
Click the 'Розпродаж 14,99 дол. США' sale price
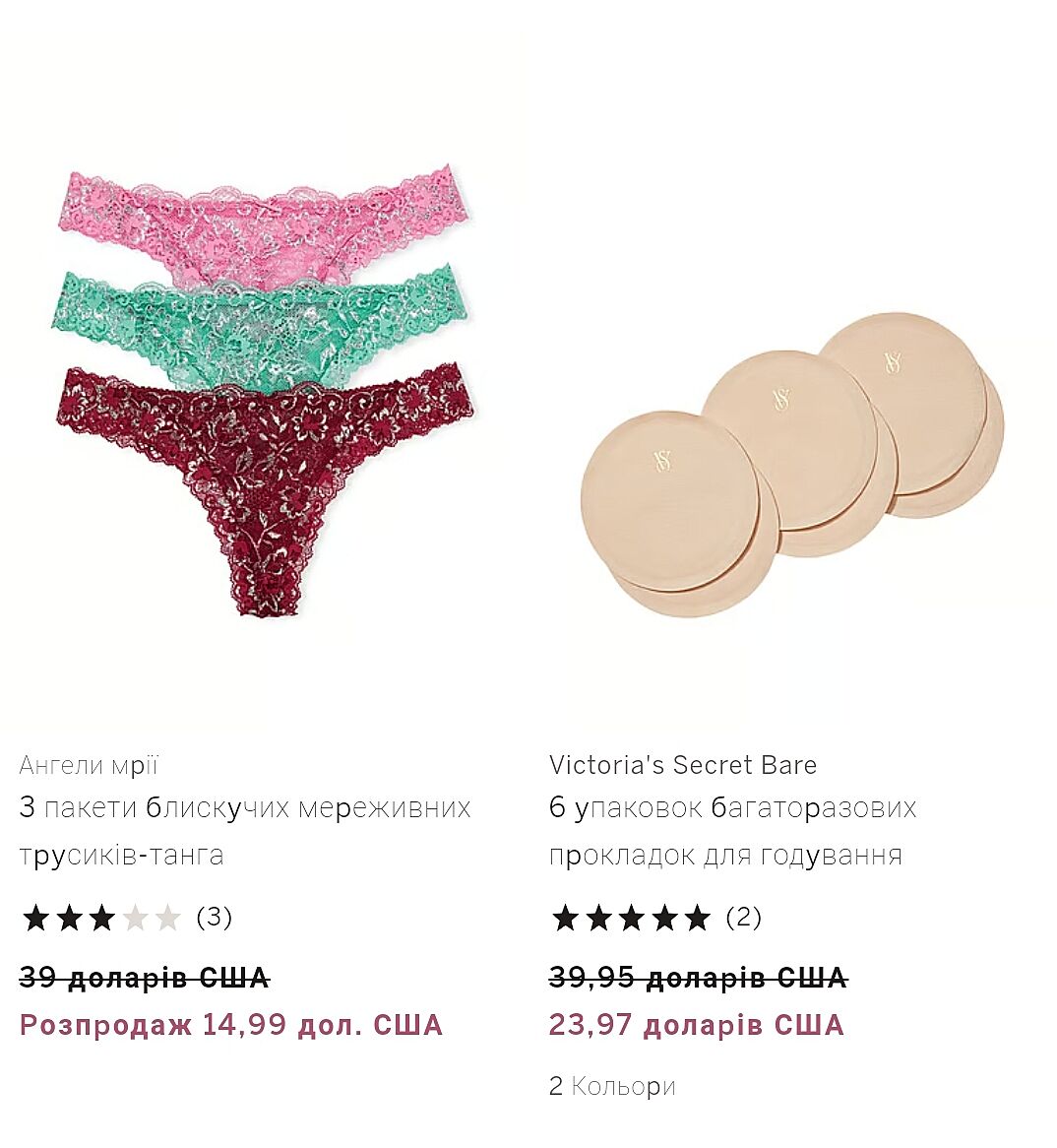tap(231, 1025)
